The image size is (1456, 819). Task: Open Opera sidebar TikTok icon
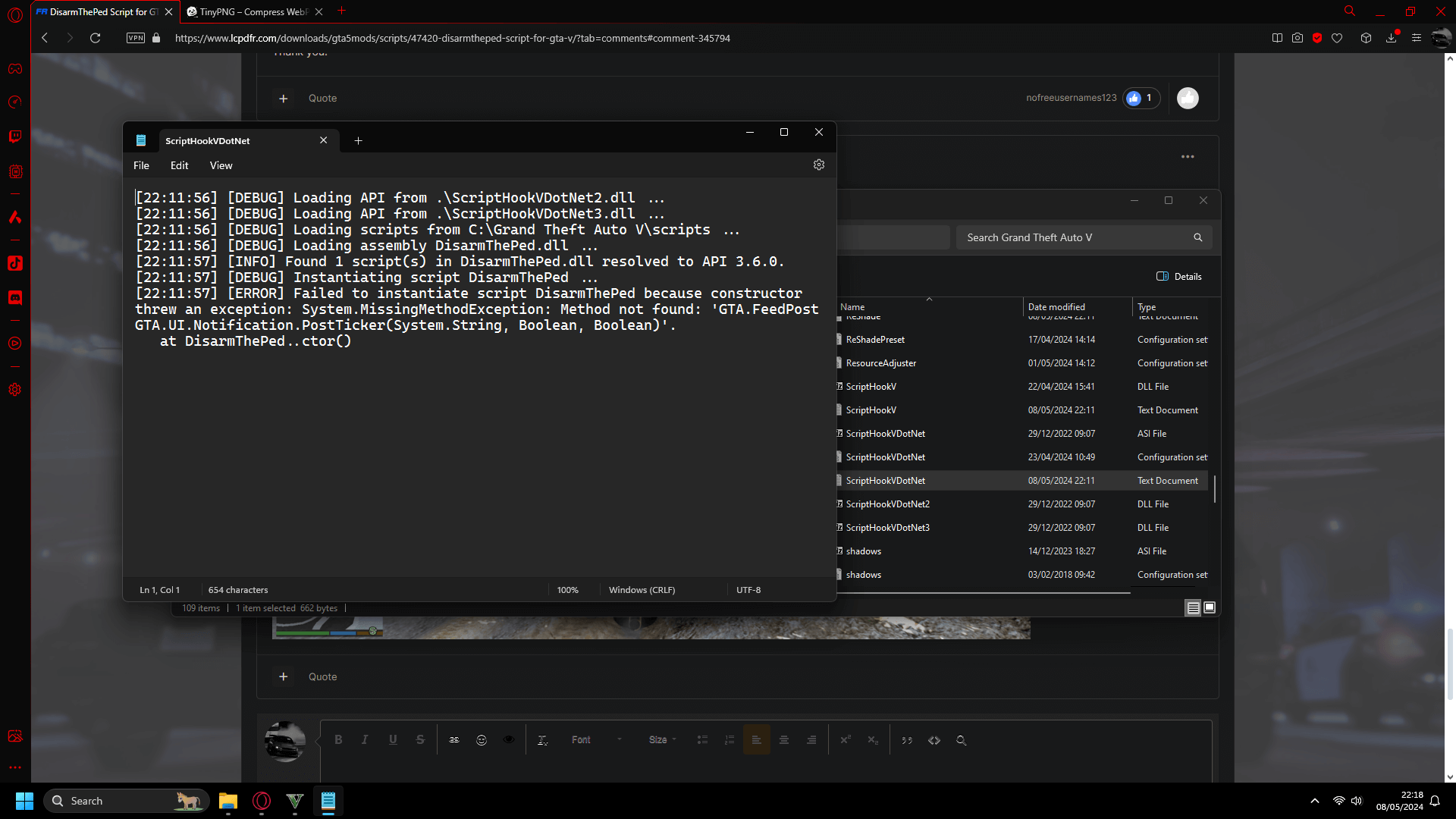coord(15,263)
